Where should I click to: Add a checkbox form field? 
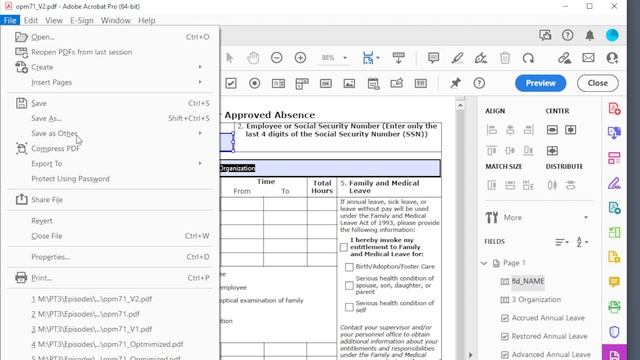pos(231,83)
